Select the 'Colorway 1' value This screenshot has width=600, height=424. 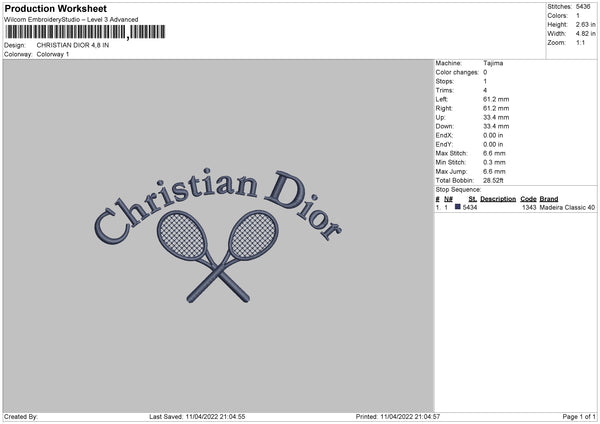(x=53, y=54)
